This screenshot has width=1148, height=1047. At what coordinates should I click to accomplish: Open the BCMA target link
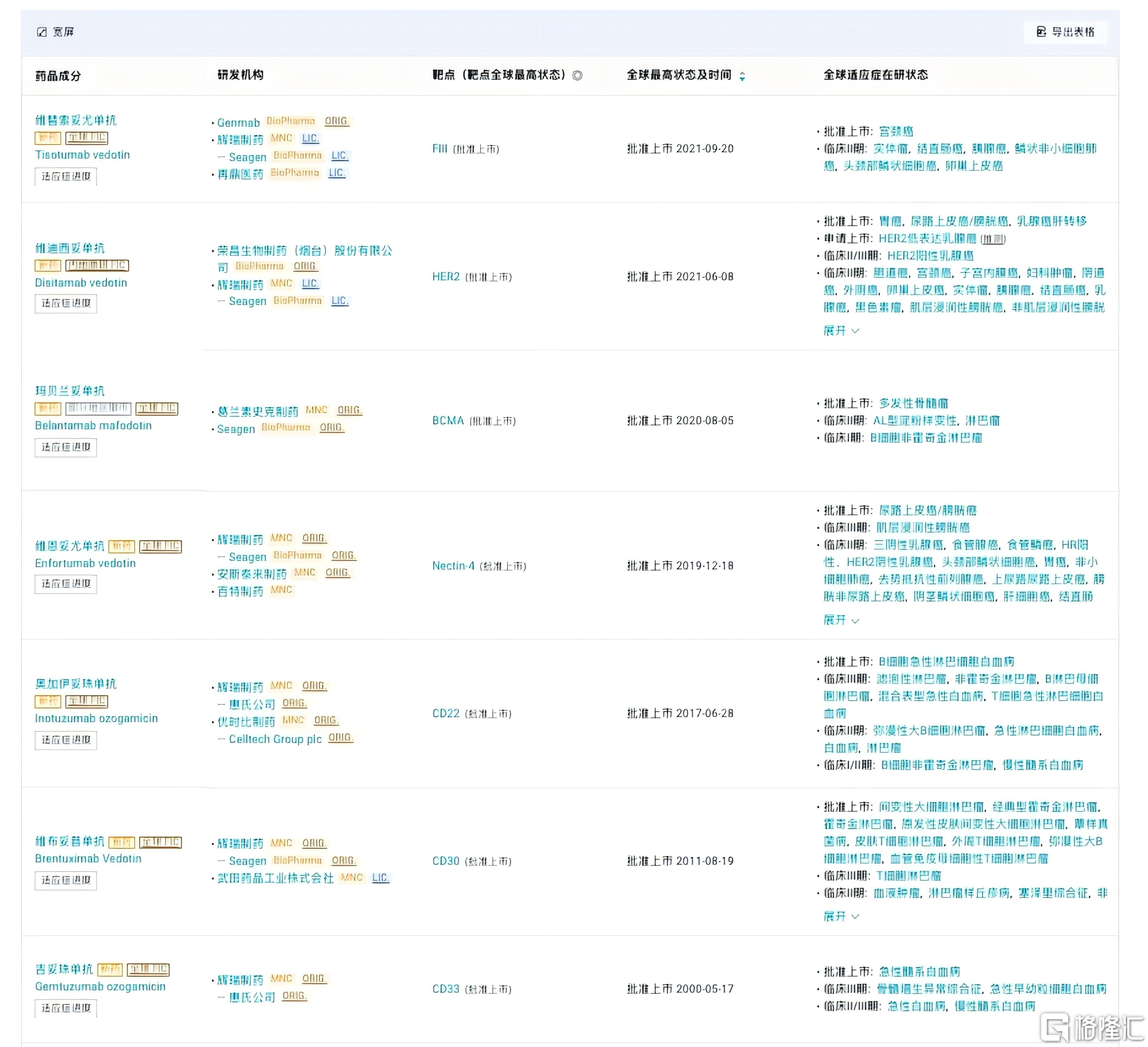(449, 421)
